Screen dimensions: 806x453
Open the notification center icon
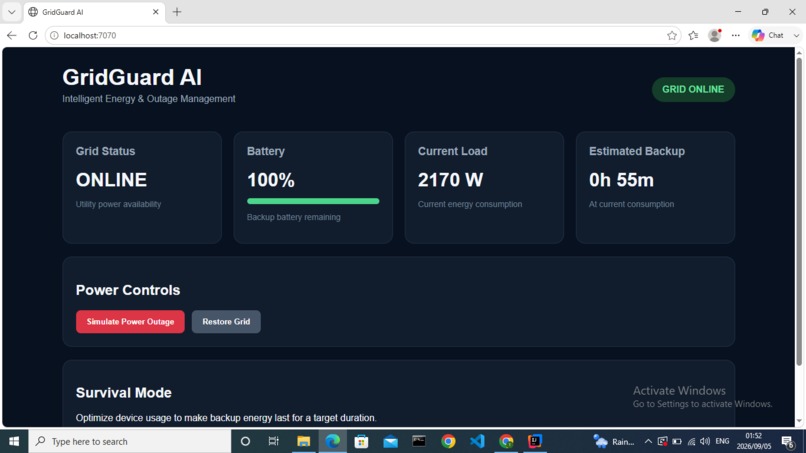[787, 441]
